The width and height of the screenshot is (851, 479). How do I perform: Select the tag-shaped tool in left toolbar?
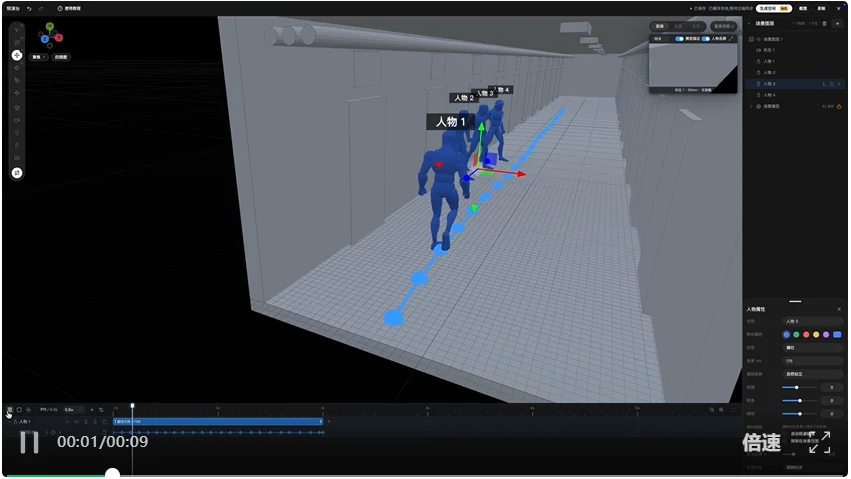click(x=17, y=80)
